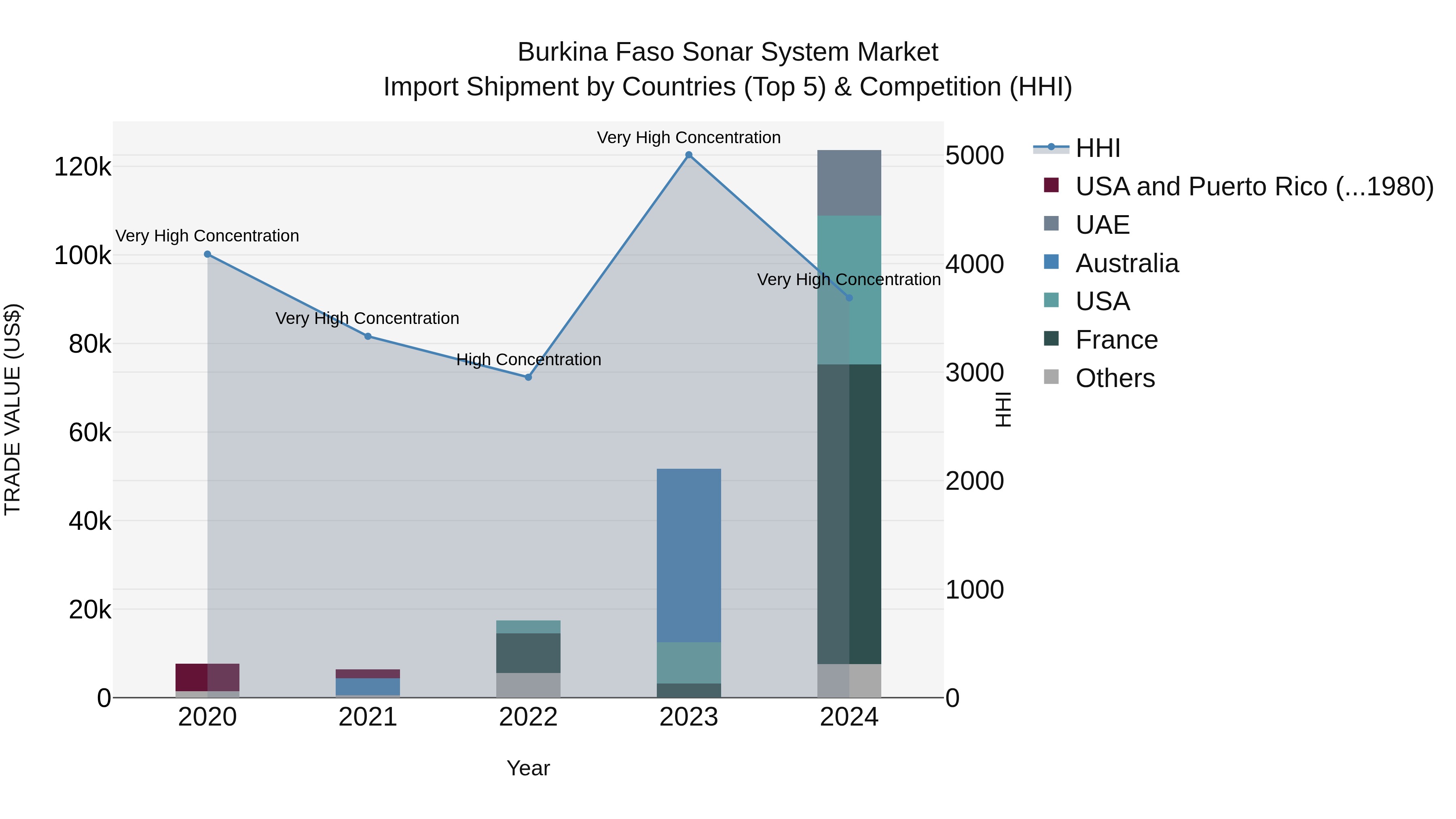Click the teal USA legend swatch
The width and height of the screenshot is (1456, 819).
(x=1051, y=300)
